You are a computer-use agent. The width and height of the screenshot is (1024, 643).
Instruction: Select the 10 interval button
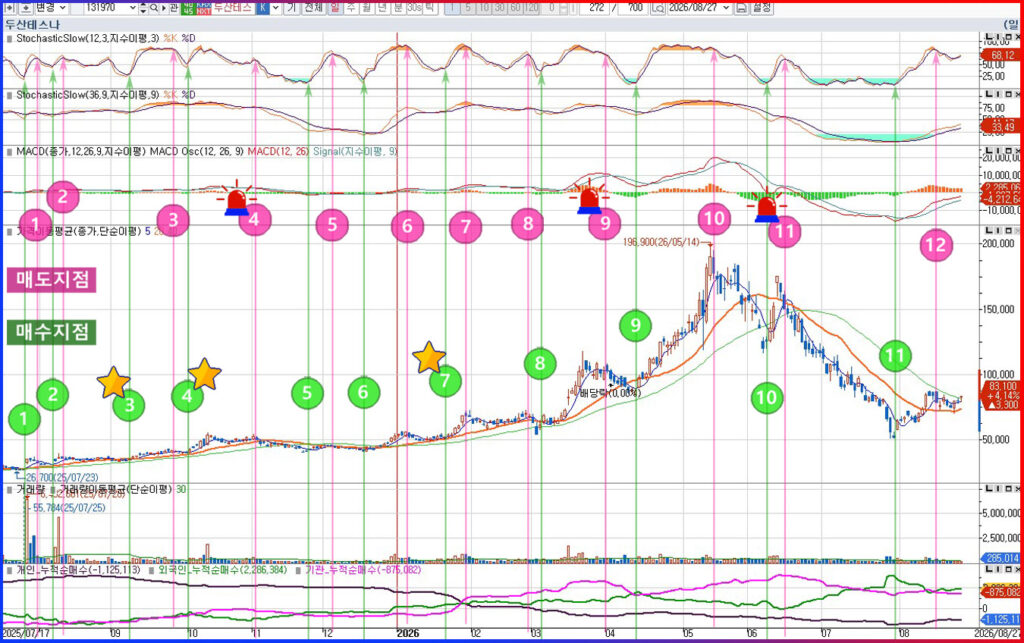pos(484,8)
